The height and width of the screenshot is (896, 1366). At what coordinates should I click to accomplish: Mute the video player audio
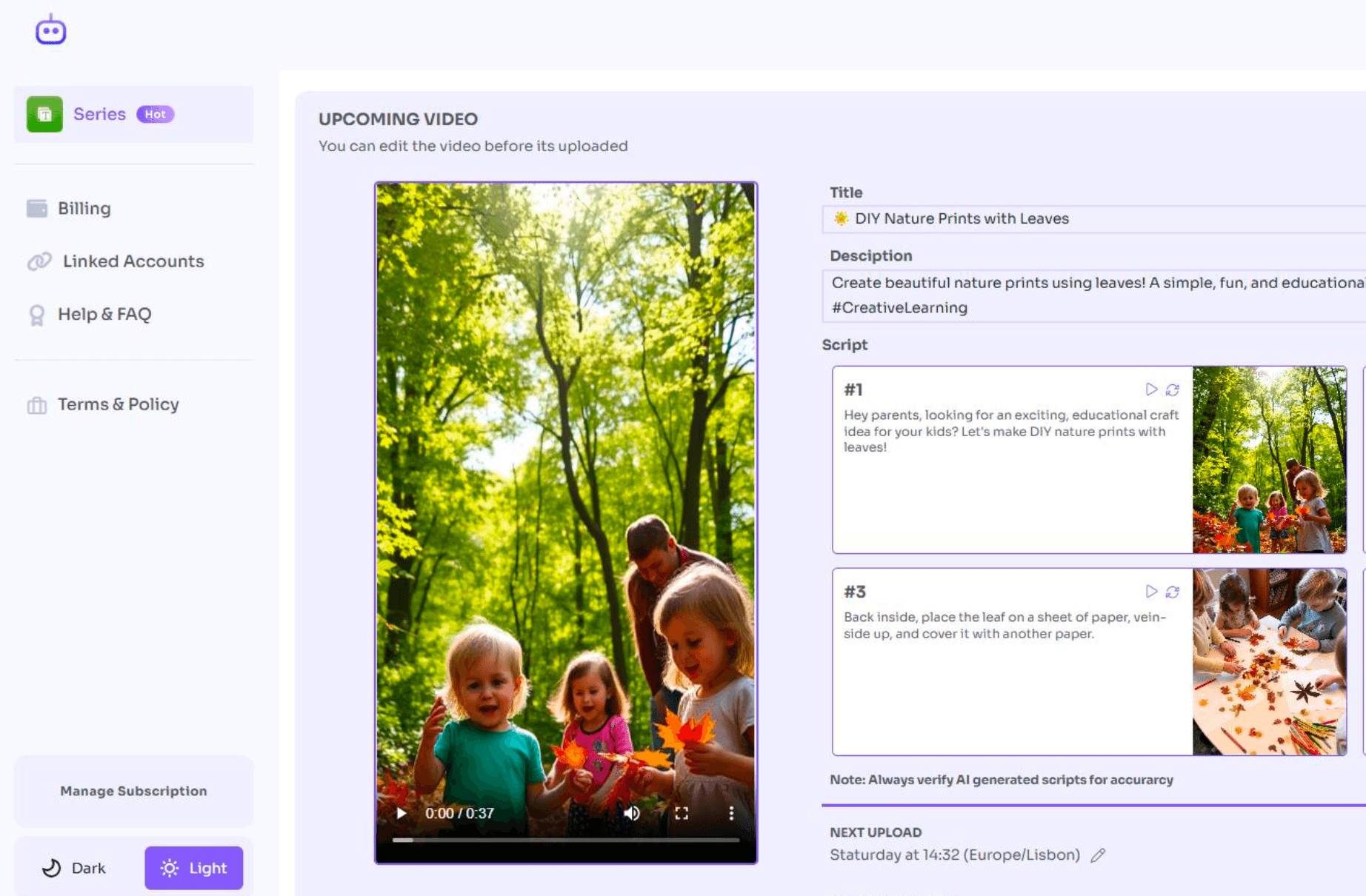[633, 812]
